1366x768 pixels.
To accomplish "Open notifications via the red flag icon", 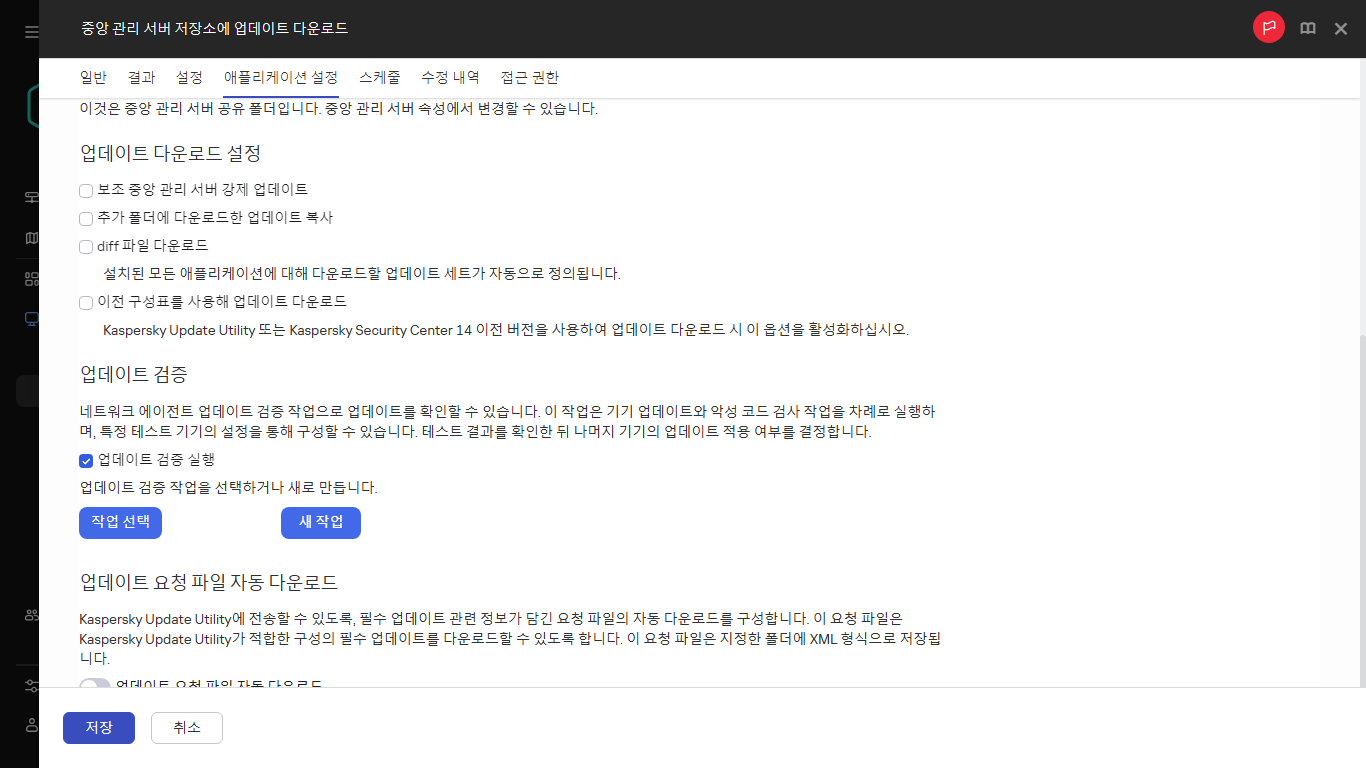I will [x=1268, y=28].
